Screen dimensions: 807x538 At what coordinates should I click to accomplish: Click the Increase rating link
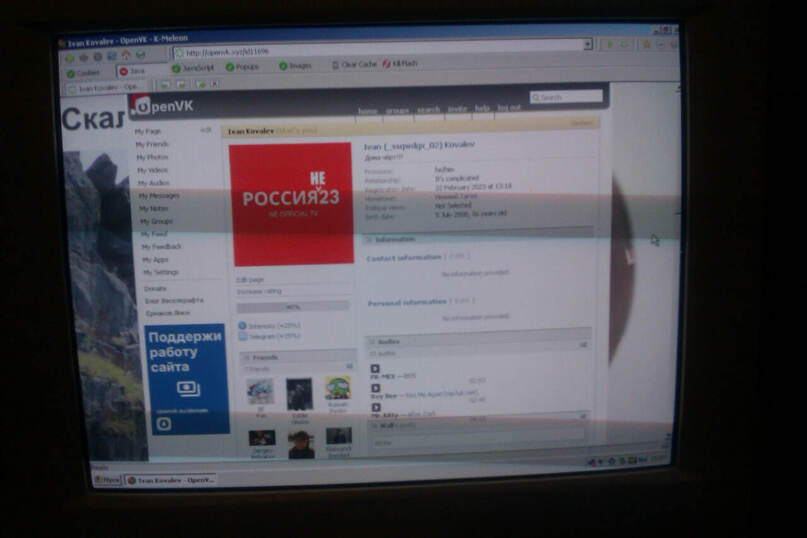coord(259,291)
